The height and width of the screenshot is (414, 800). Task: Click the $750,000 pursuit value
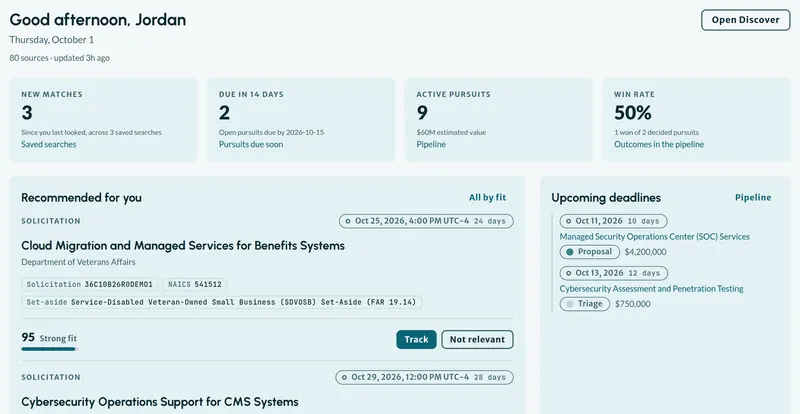tap(633, 304)
